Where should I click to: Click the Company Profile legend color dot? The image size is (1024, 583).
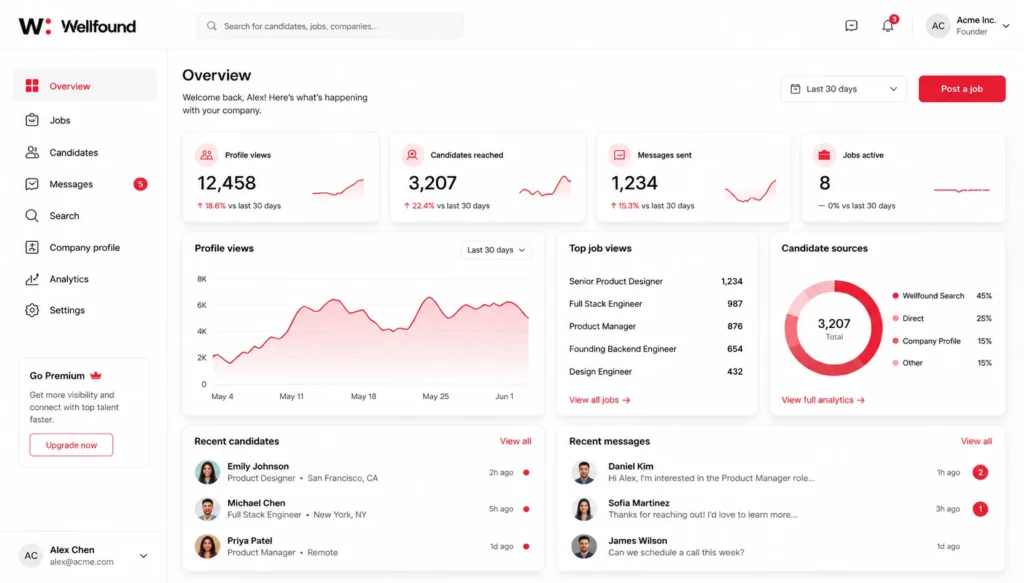coord(895,341)
